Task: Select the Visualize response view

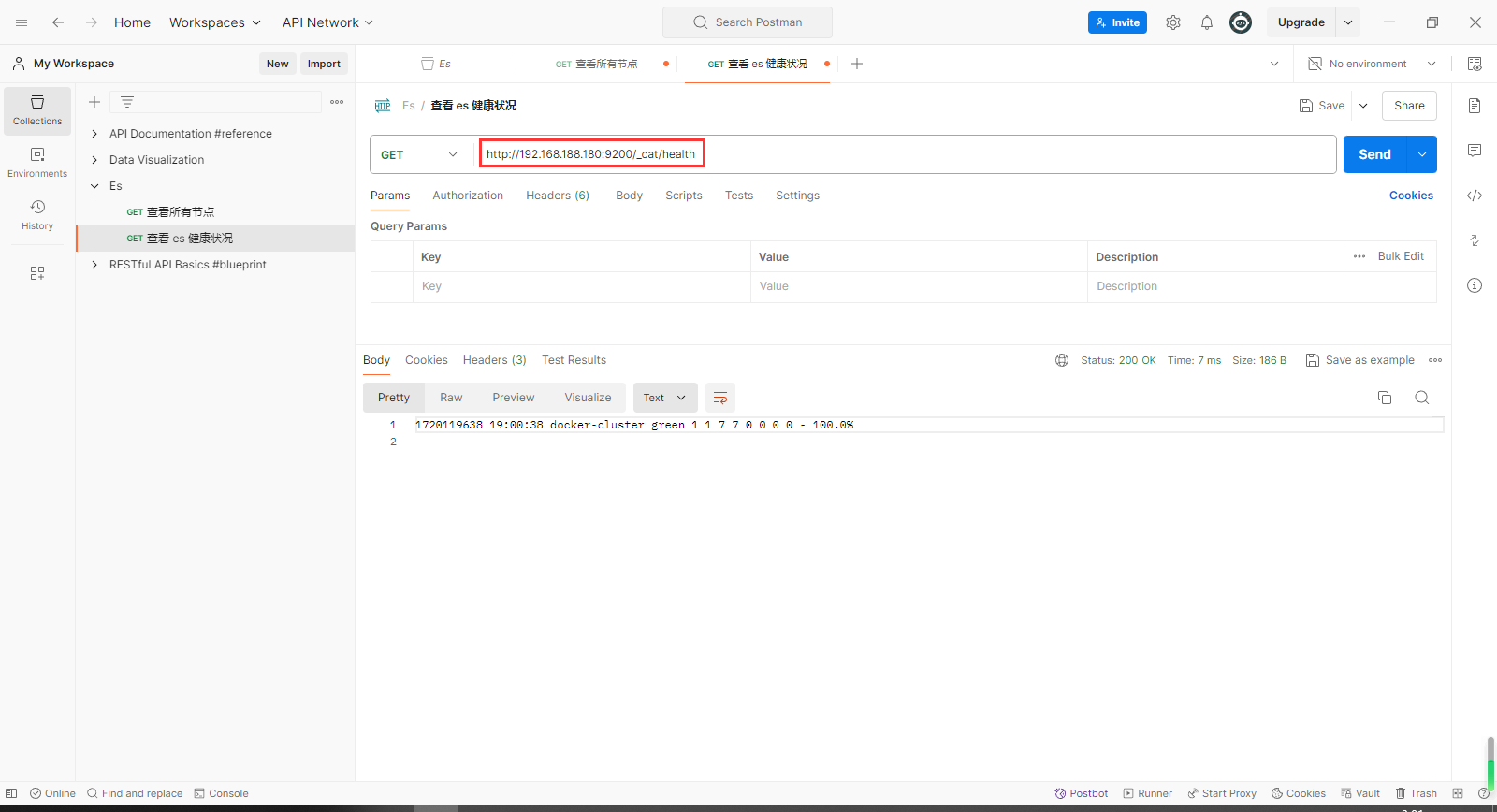Action: click(588, 398)
